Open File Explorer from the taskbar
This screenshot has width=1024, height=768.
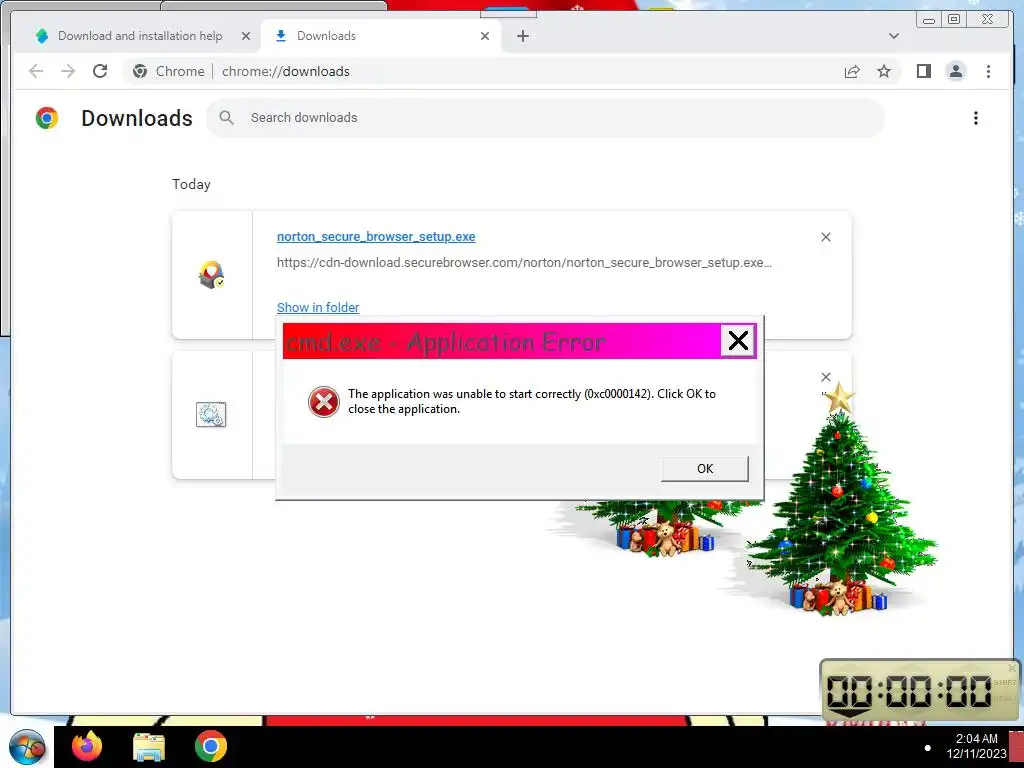[149, 747]
